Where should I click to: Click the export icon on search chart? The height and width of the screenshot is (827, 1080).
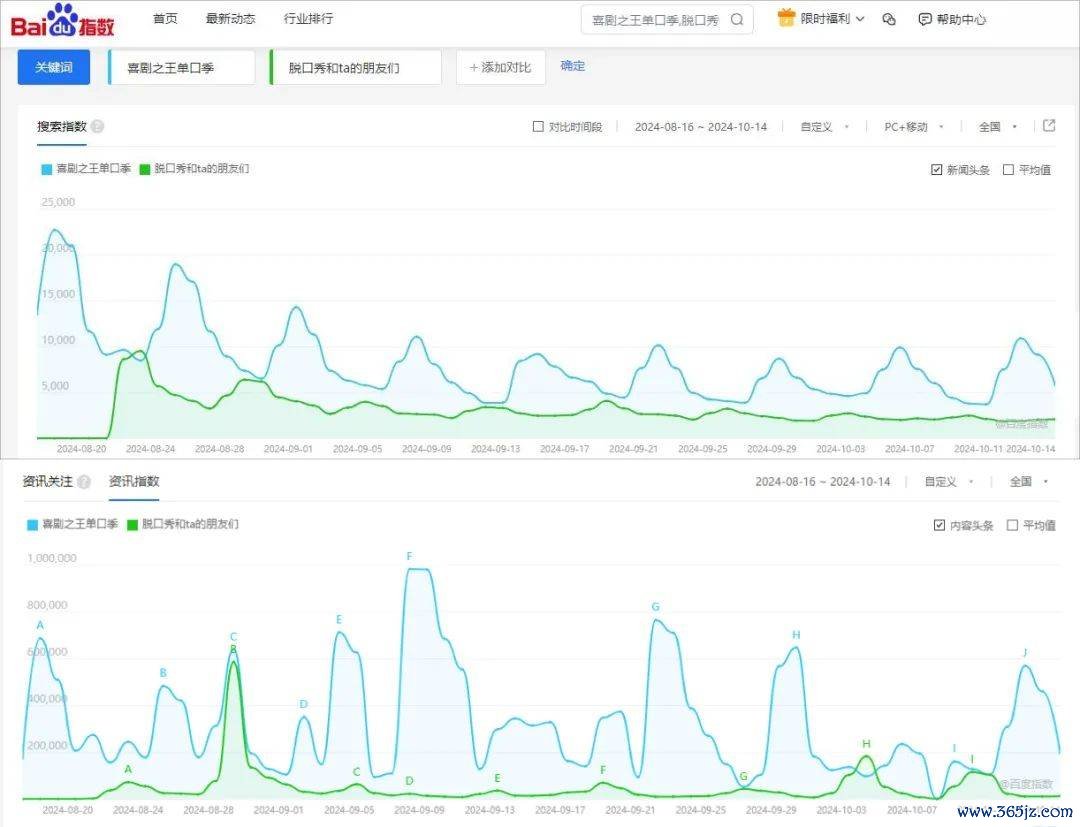[x=1049, y=126]
